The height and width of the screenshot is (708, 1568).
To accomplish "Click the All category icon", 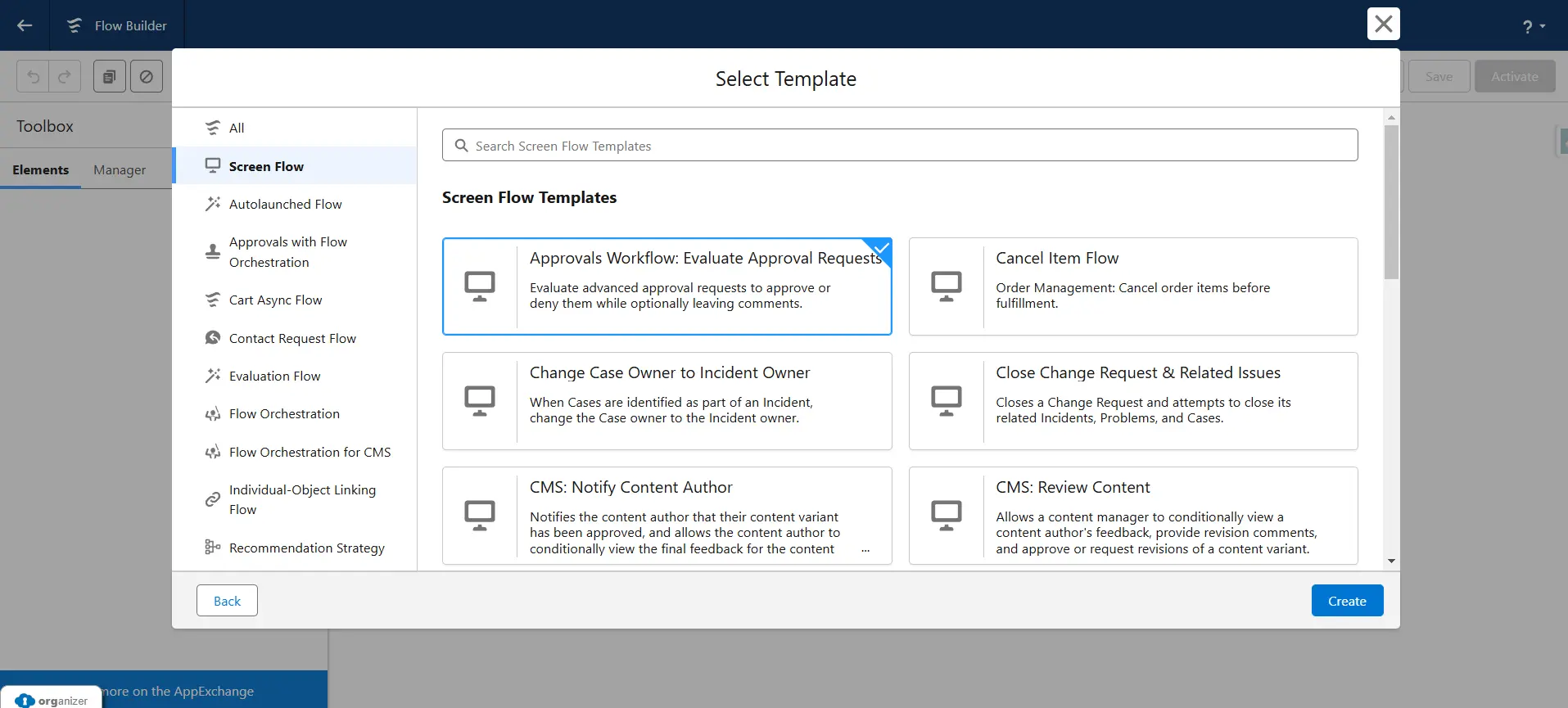I will [213, 128].
